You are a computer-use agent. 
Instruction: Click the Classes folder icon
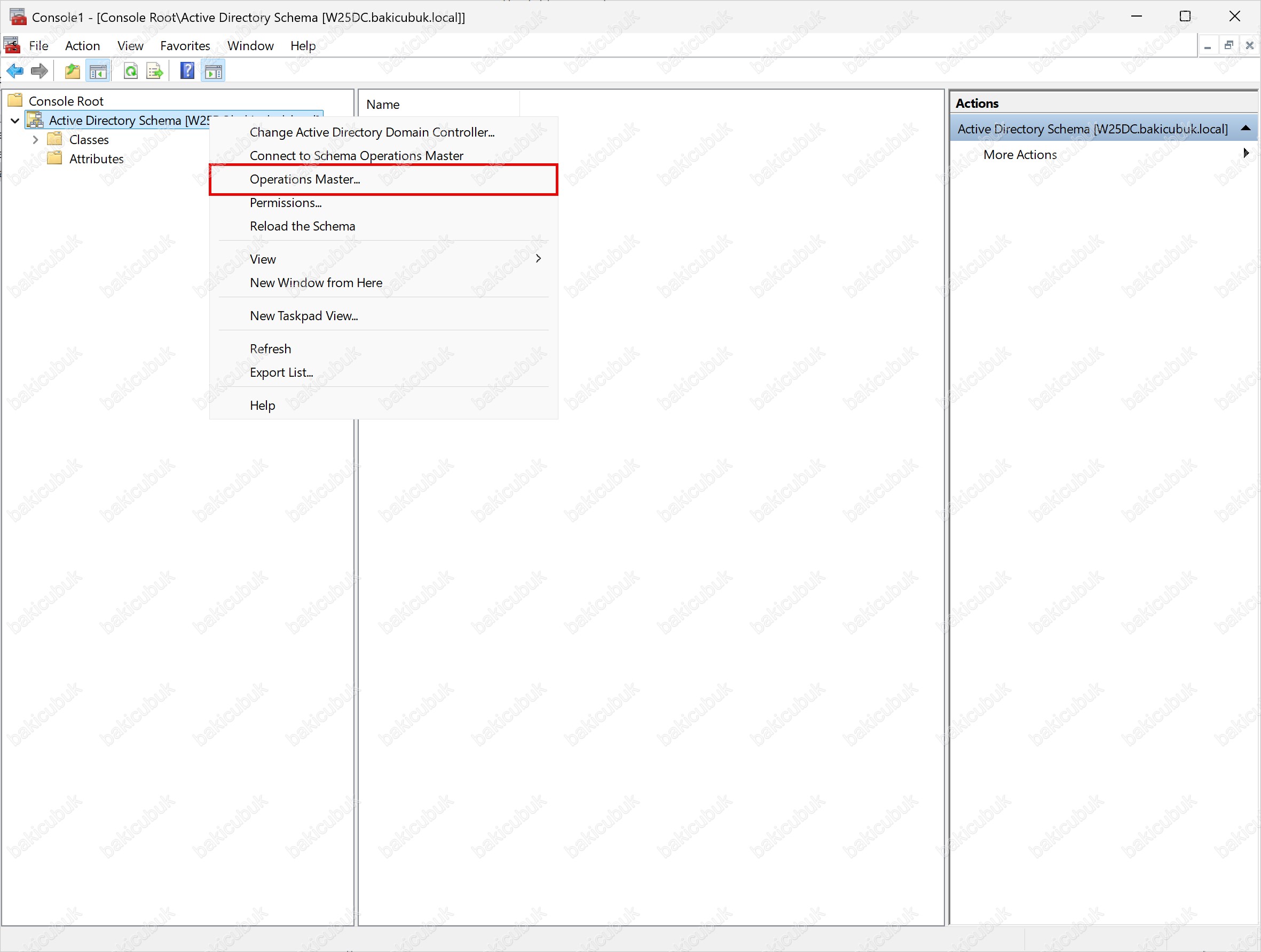(x=55, y=139)
